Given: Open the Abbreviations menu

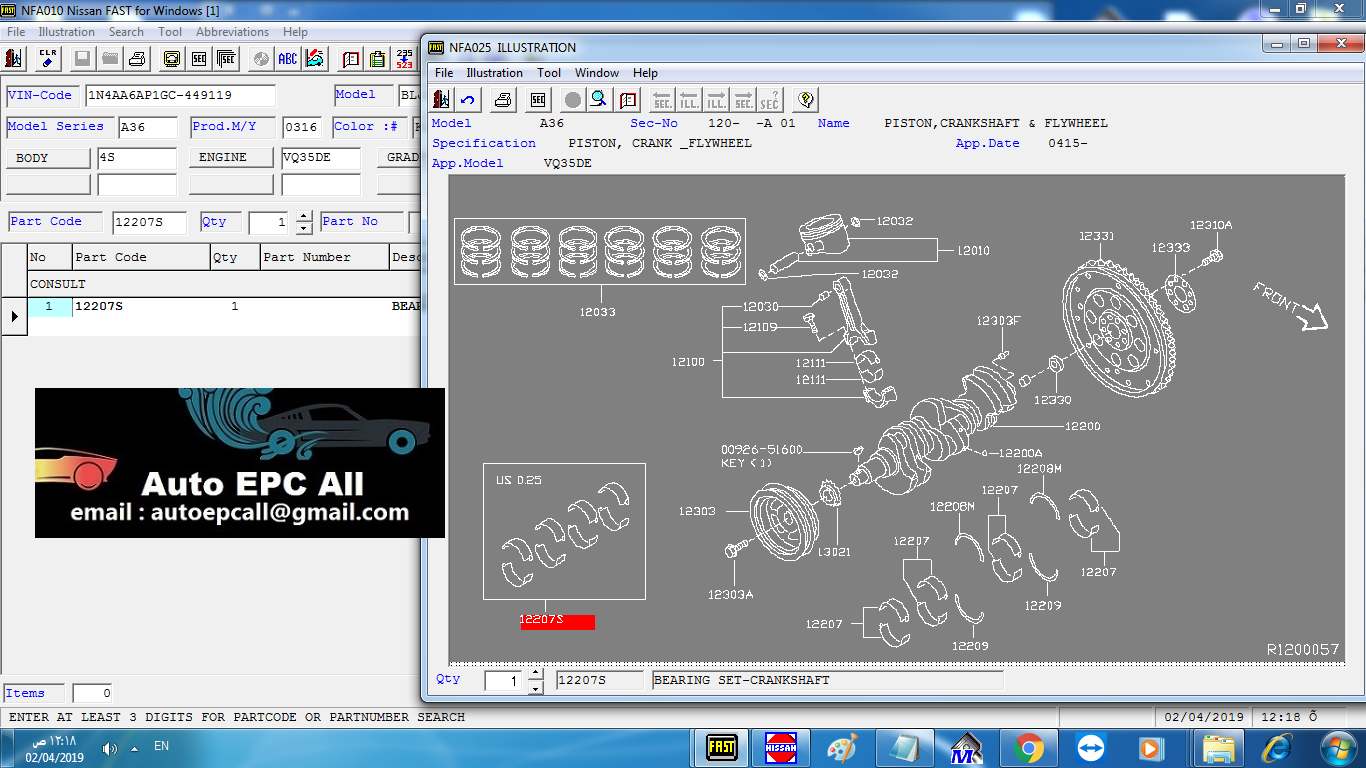Looking at the screenshot, I should pos(233,32).
